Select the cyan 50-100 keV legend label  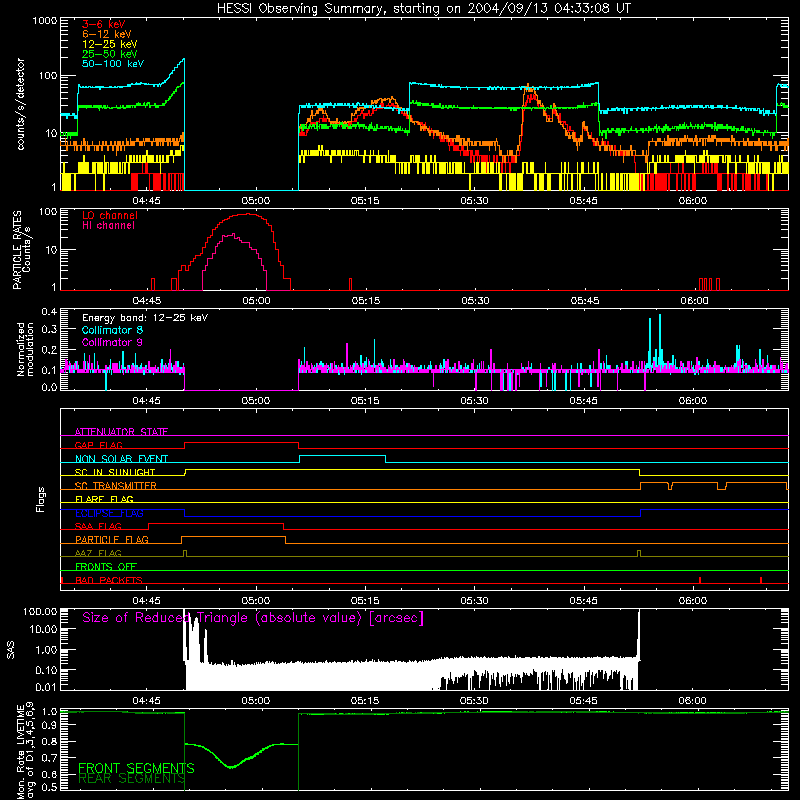click(x=113, y=63)
